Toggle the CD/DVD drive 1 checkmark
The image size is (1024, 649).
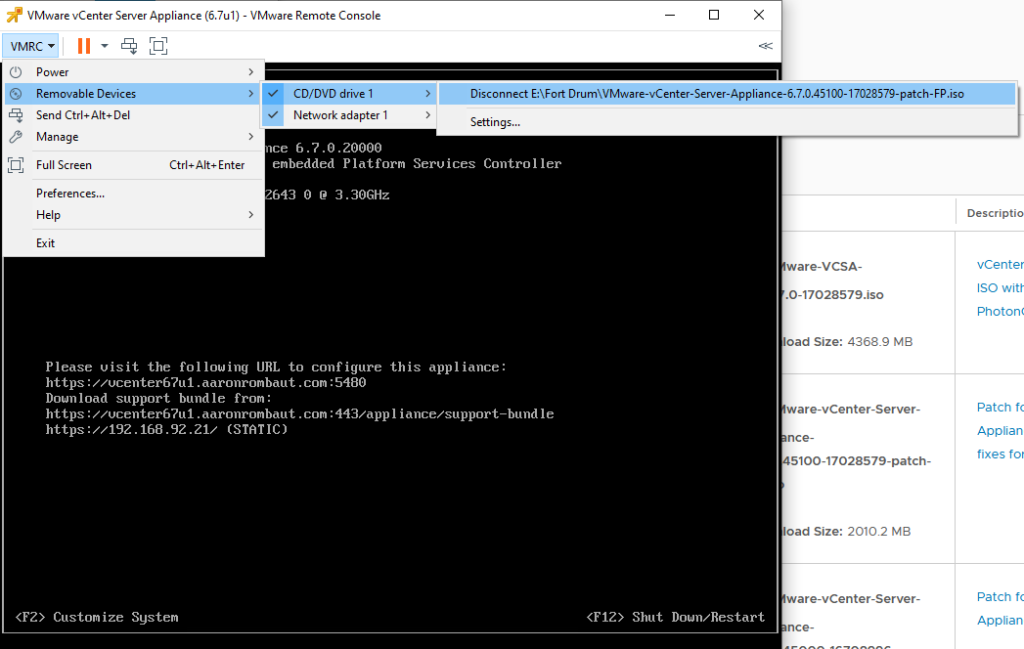click(x=274, y=94)
